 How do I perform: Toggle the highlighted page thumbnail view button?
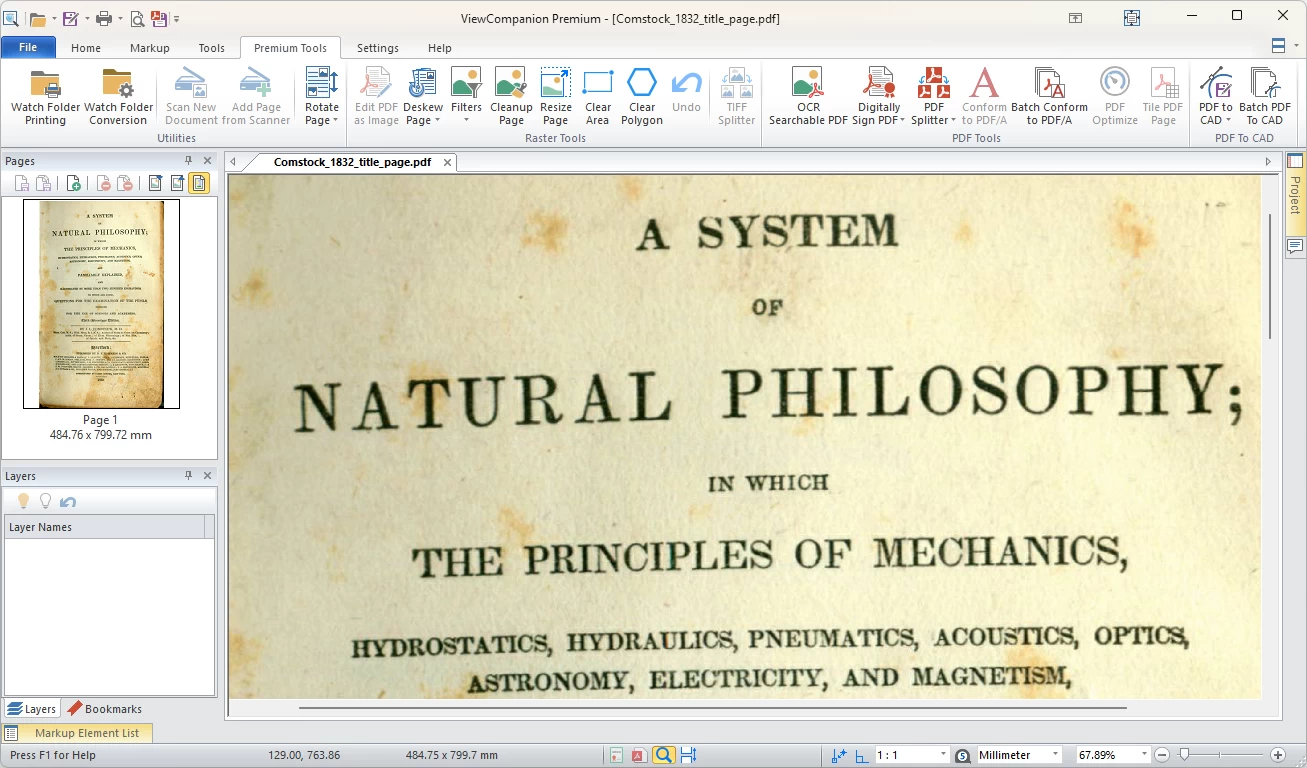pos(199,183)
